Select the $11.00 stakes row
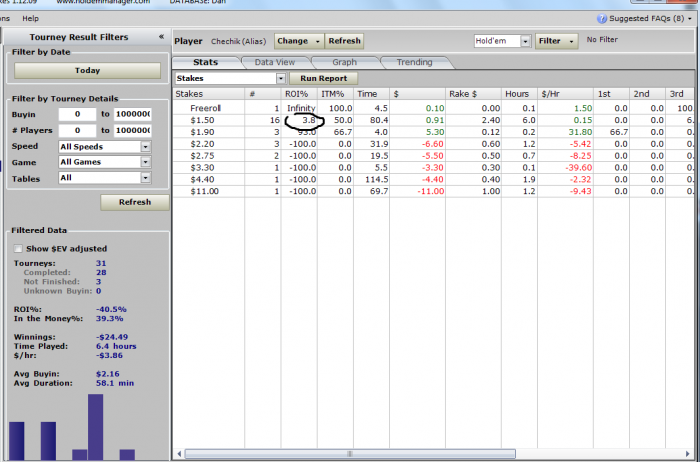700x462 pixels. click(433, 191)
